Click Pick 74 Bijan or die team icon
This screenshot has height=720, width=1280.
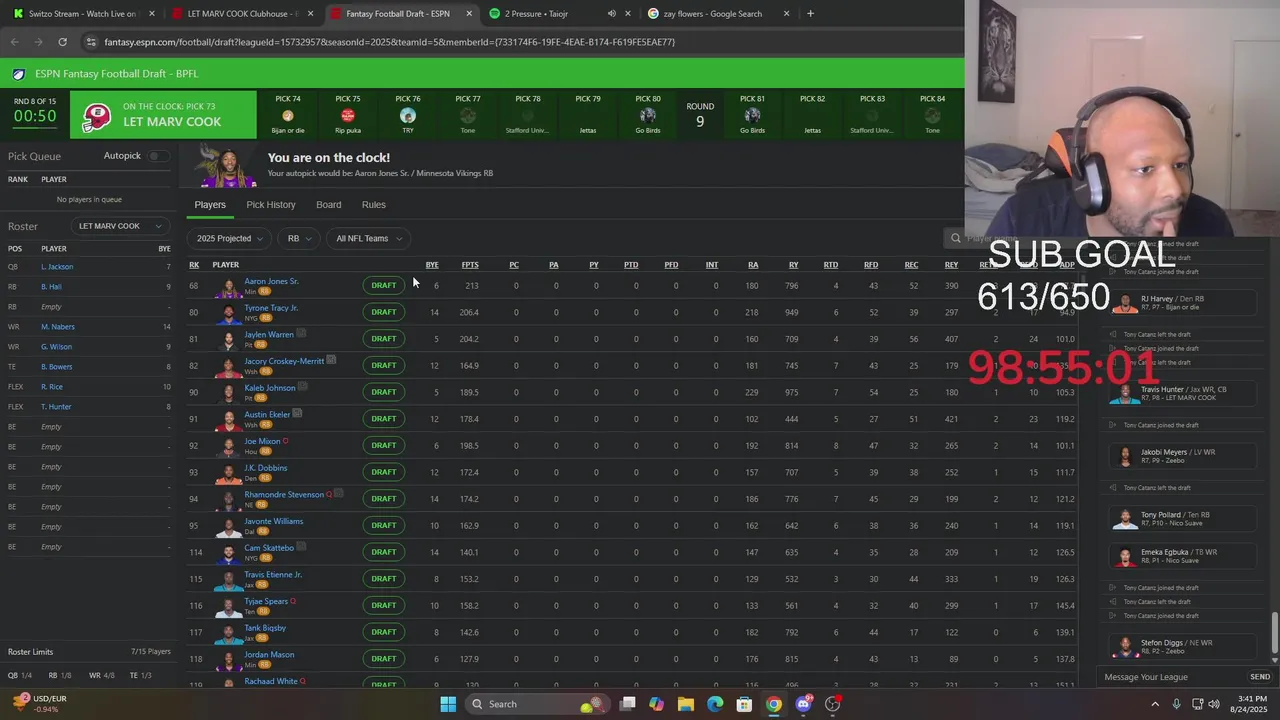pos(288,116)
